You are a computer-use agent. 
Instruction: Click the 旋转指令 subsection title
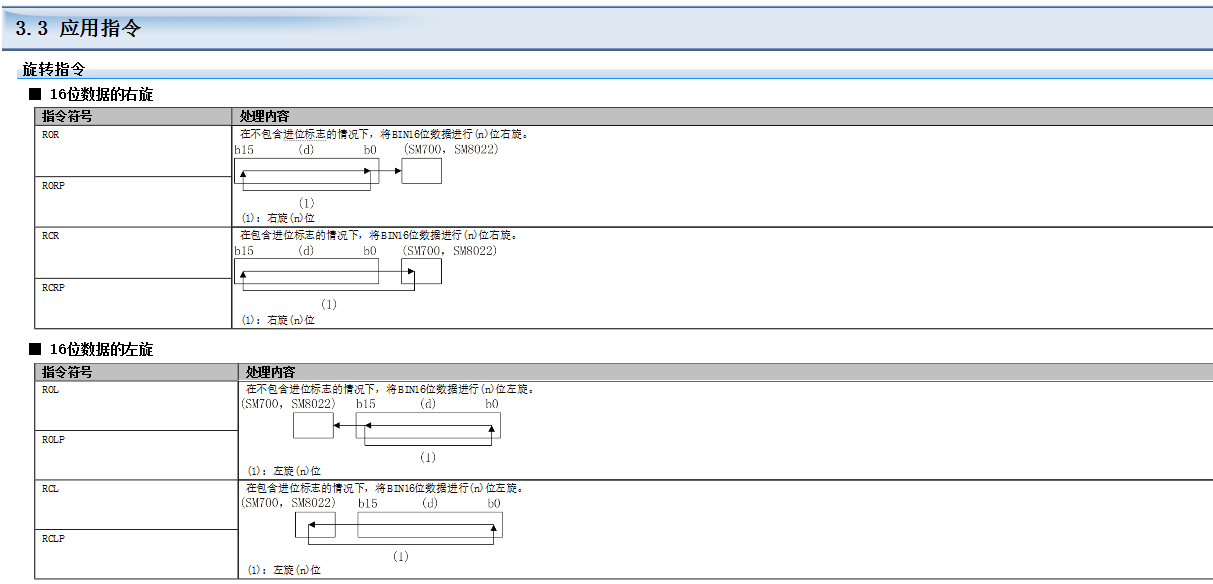[54, 70]
